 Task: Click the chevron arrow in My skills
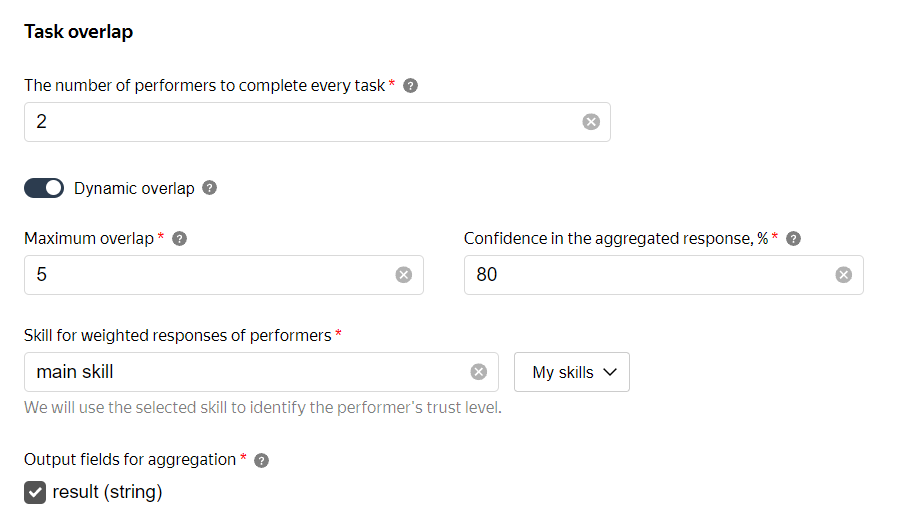(x=610, y=372)
